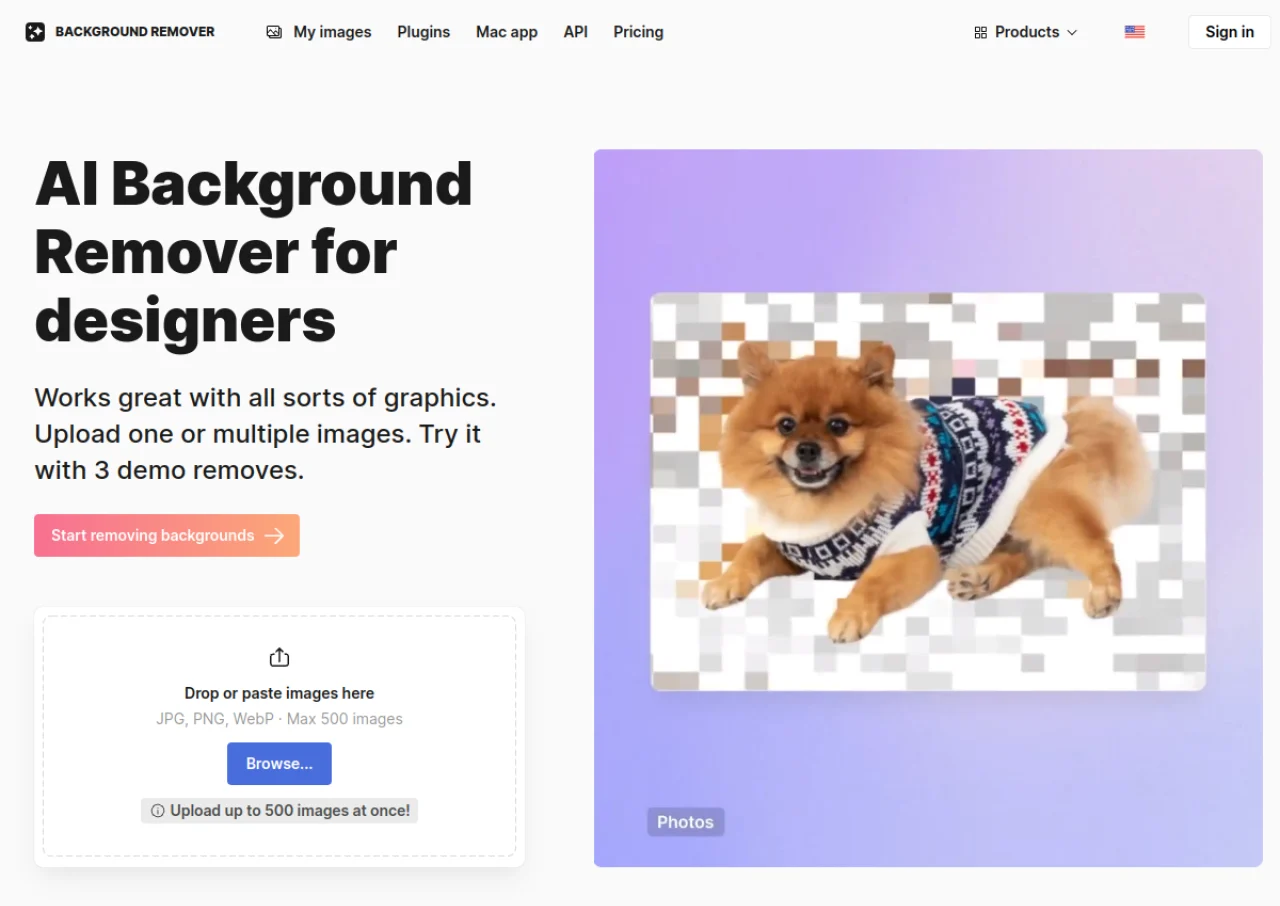This screenshot has height=906, width=1280.
Task: Click the Background Remover logo icon
Action: pyautogui.click(x=35, y=32)
